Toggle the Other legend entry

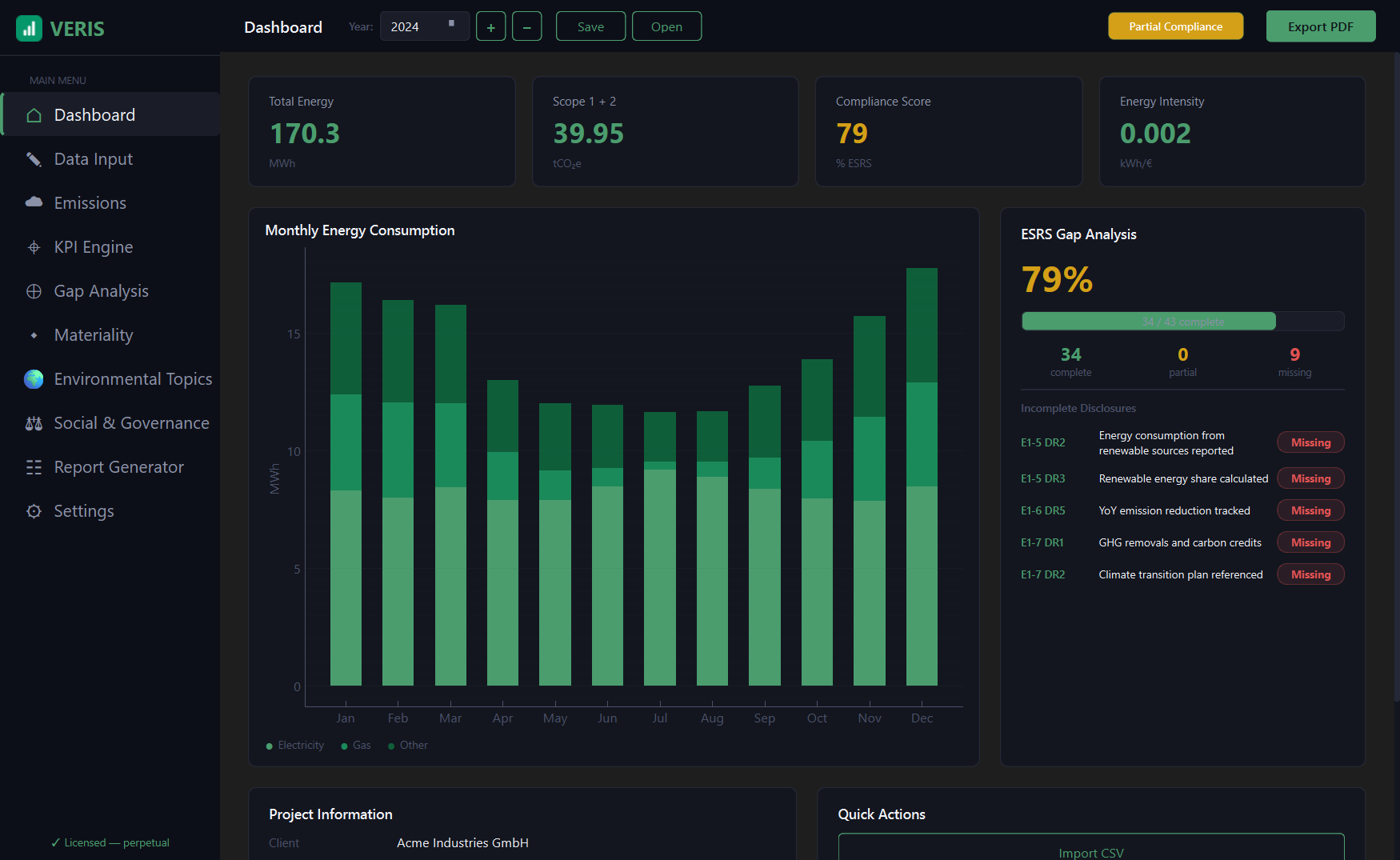point(408,746)
